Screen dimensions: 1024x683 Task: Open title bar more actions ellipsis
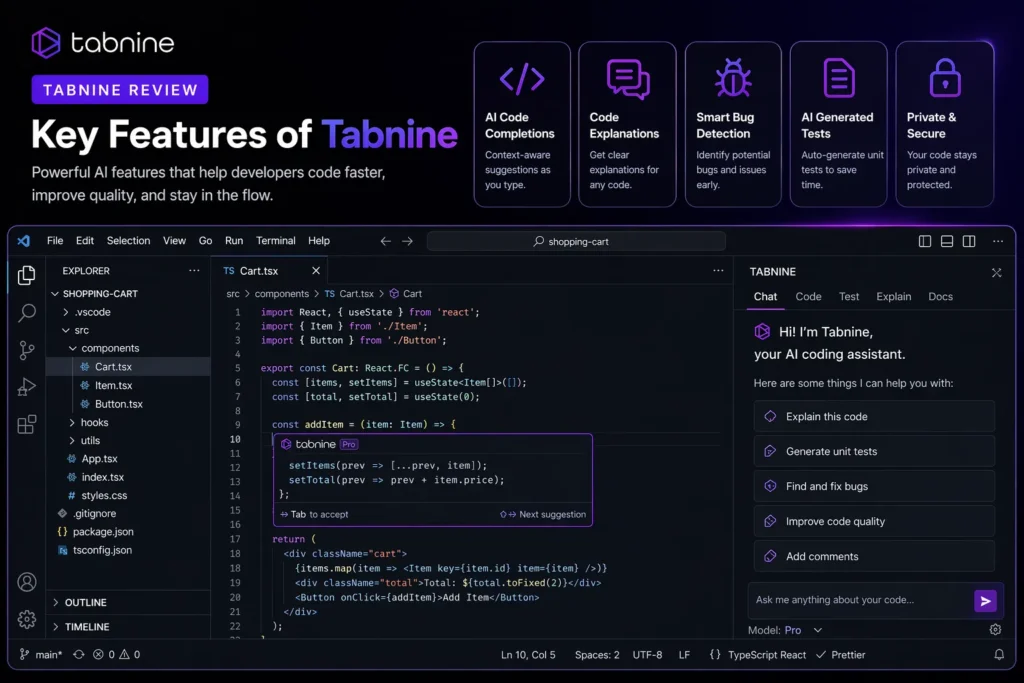pyautogui.click(x=998, y=241)
